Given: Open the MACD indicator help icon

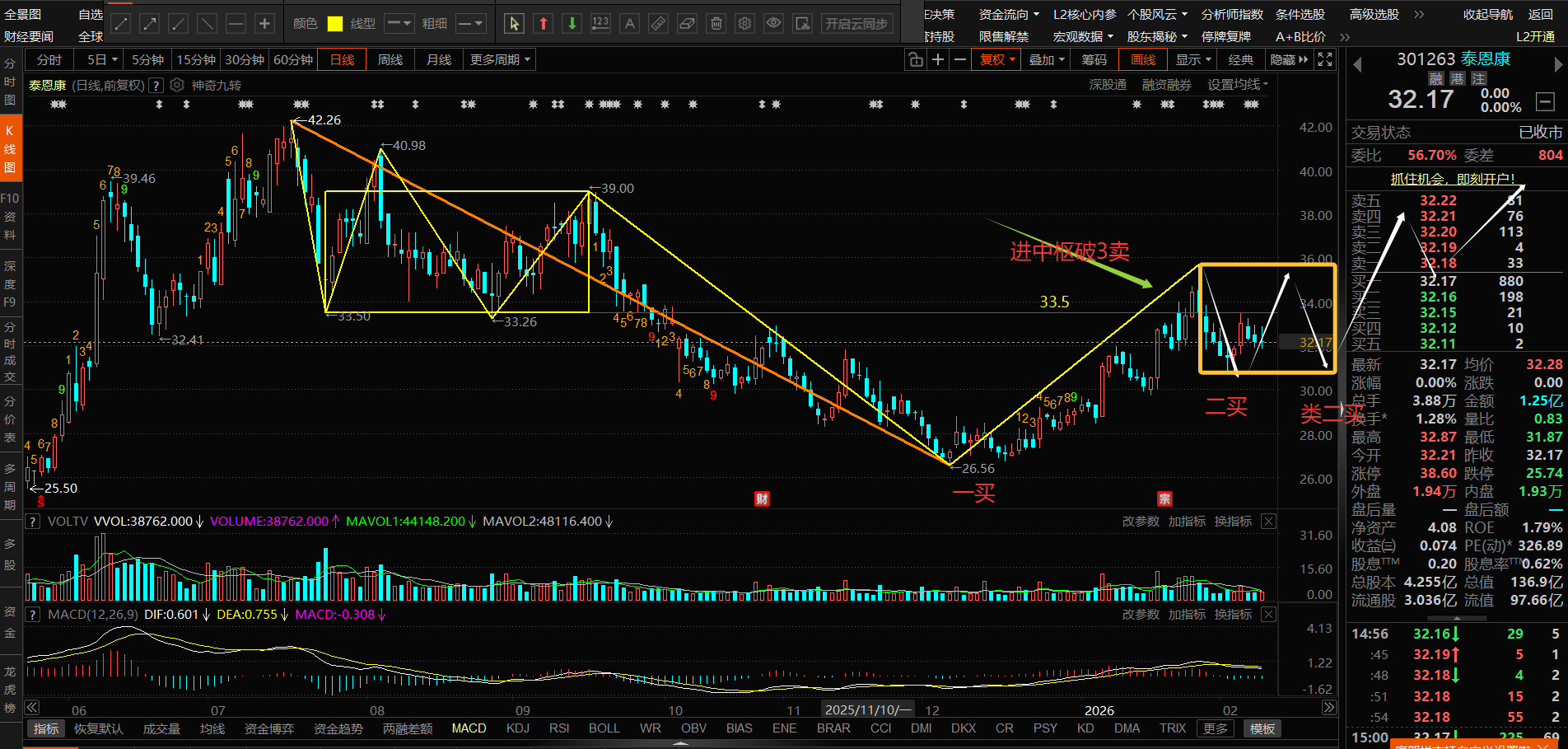Looking at the screenshot, I should pos(33,614).
